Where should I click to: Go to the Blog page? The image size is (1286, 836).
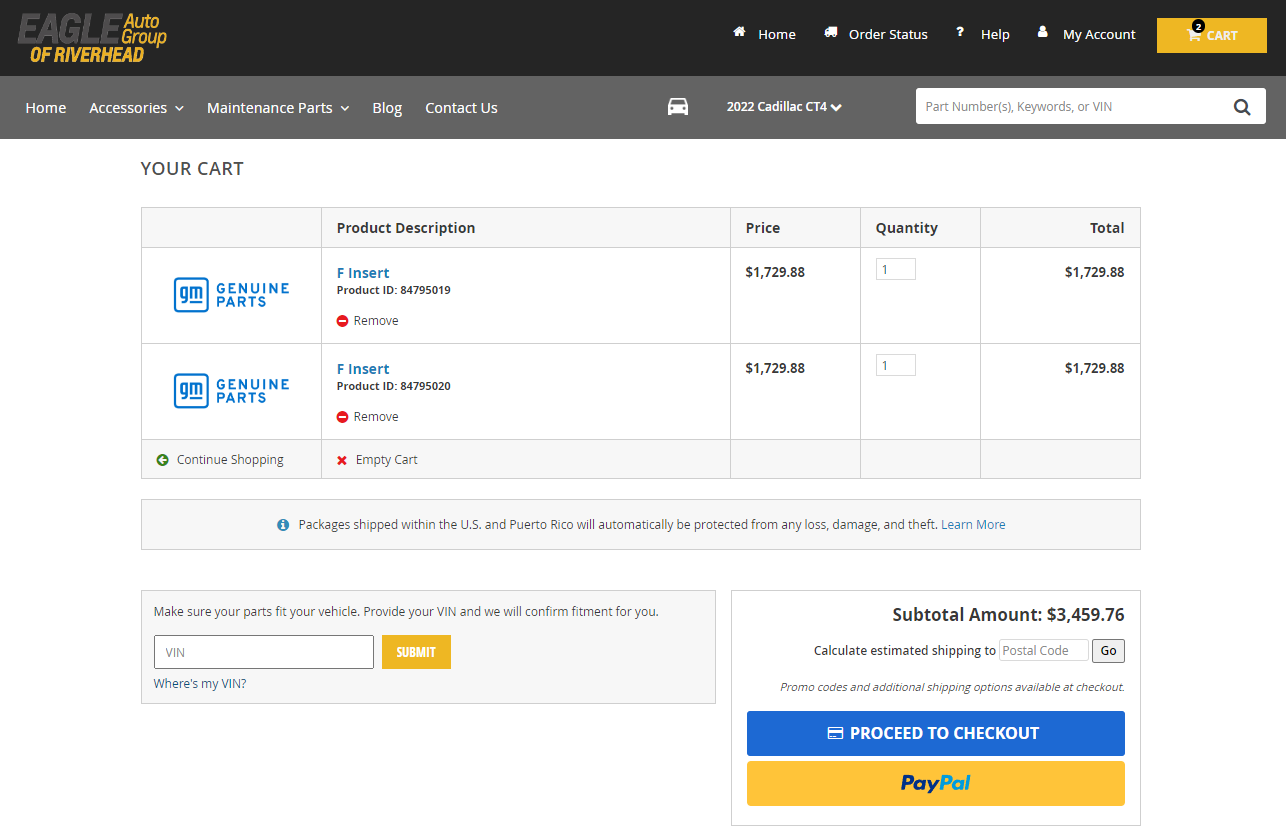tap(387, 108)
